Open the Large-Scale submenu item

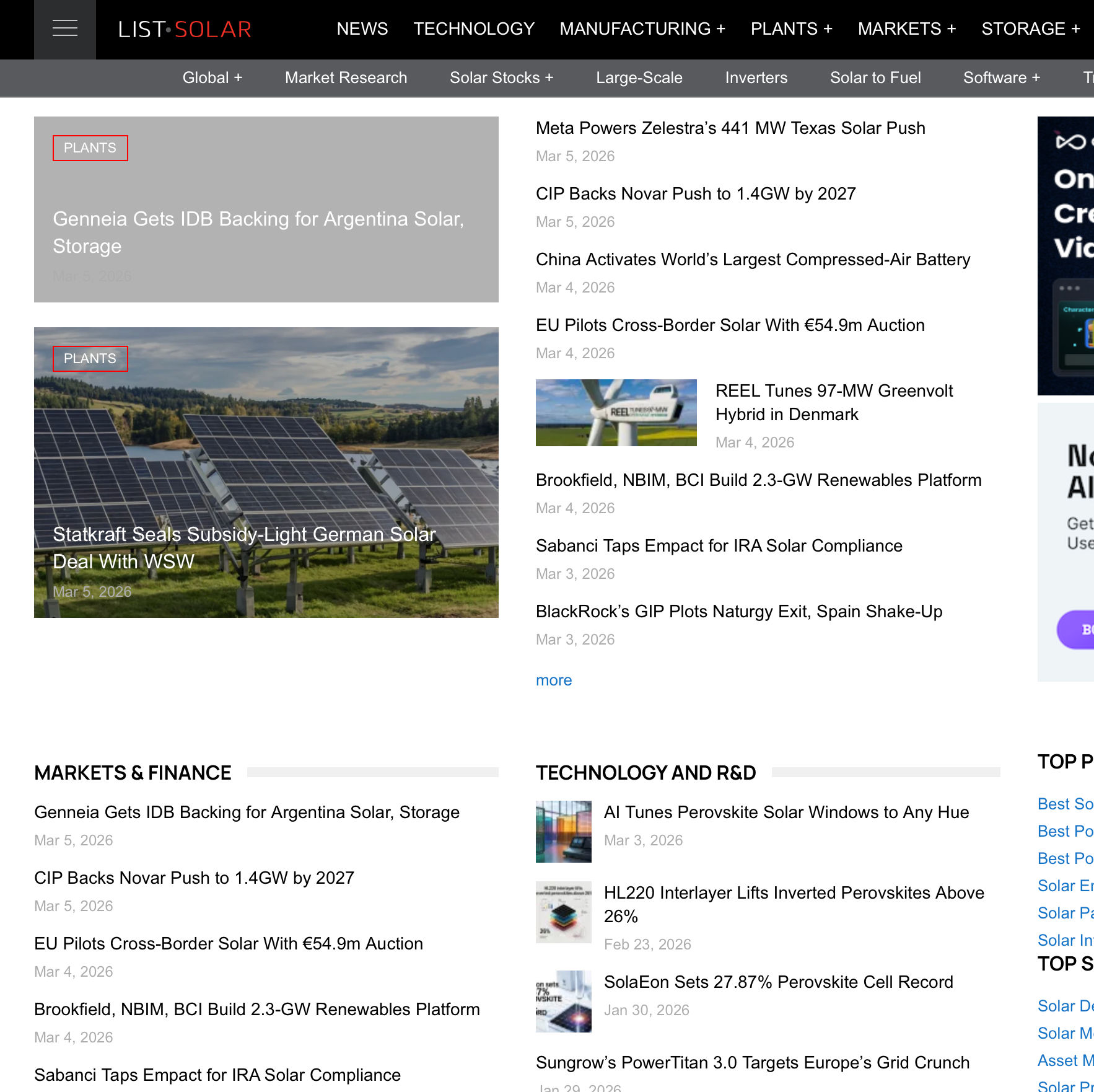coord(639,78)
